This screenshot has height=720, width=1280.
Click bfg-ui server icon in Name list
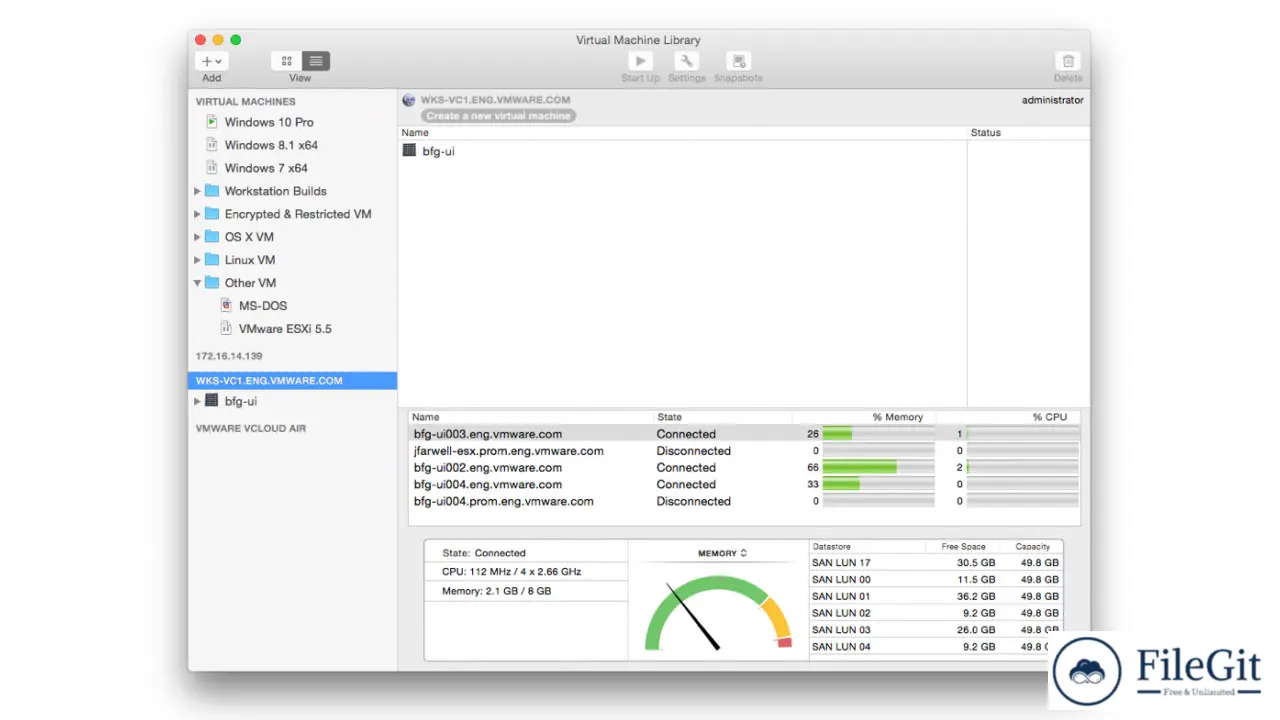click(x=409, y=151)
